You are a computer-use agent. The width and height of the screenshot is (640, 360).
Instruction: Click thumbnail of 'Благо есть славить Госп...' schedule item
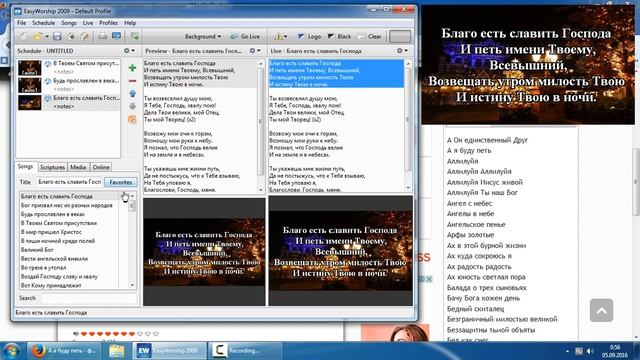29,102
